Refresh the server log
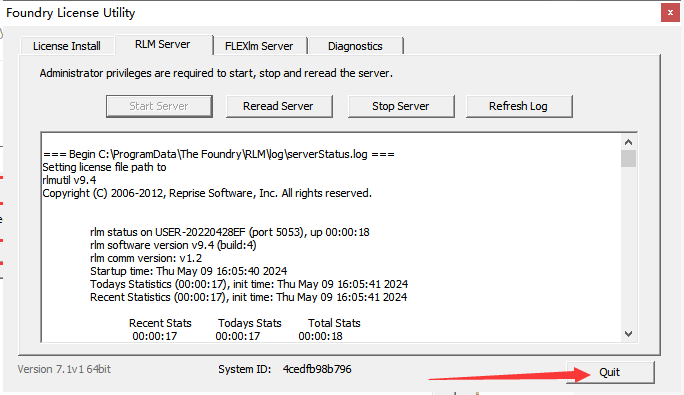The image size is (684, 395). [x=519, y=106]
